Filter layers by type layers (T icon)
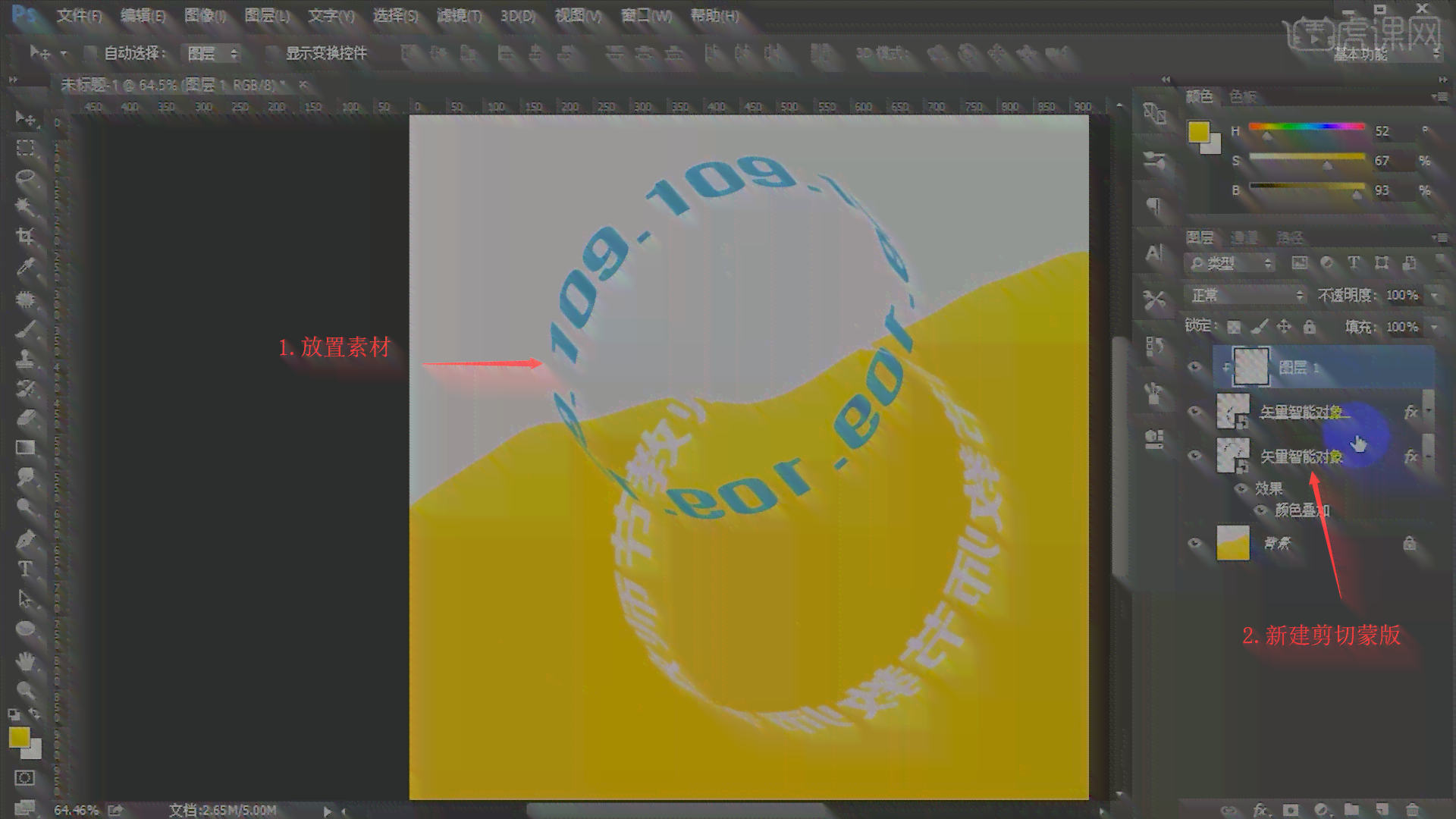 (x=1354, y=263)
